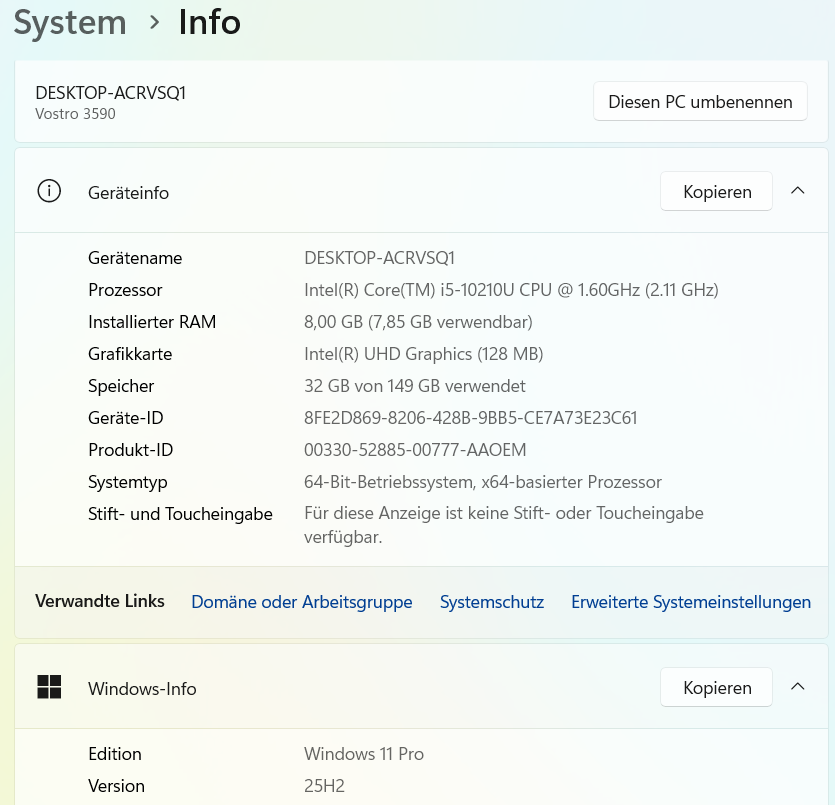
Task: Select the Windows-Info header label
Action: 142,688
